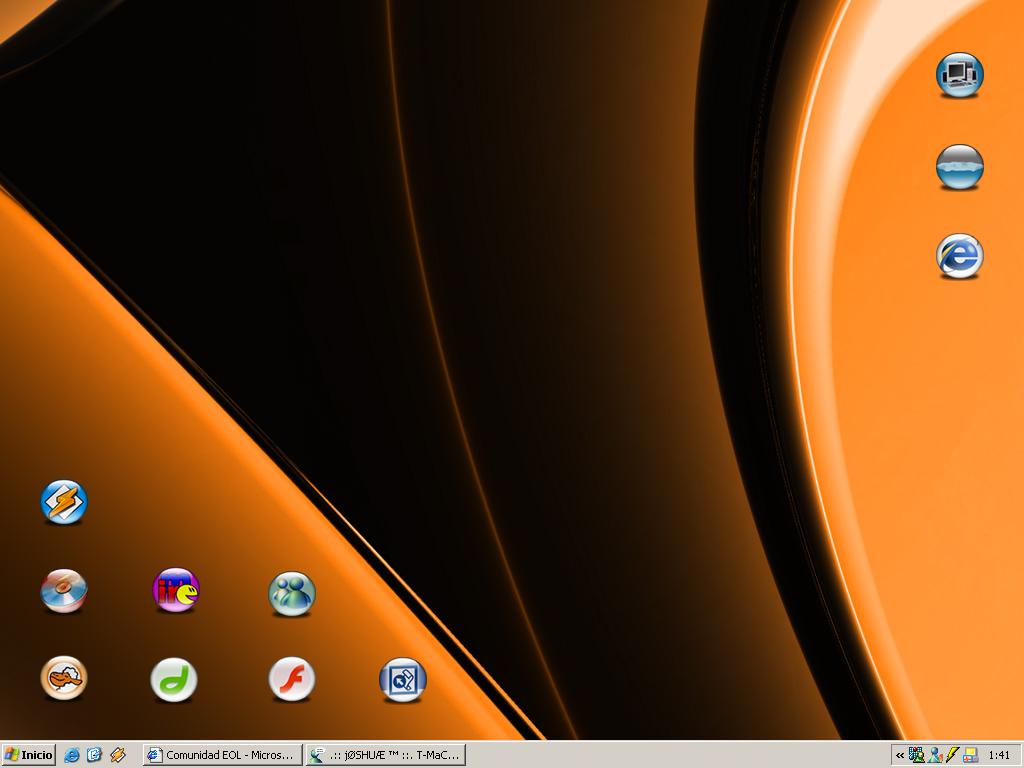
Task: Click the taskbar clock showing 1:41
Action: click(x=998, y=755)
